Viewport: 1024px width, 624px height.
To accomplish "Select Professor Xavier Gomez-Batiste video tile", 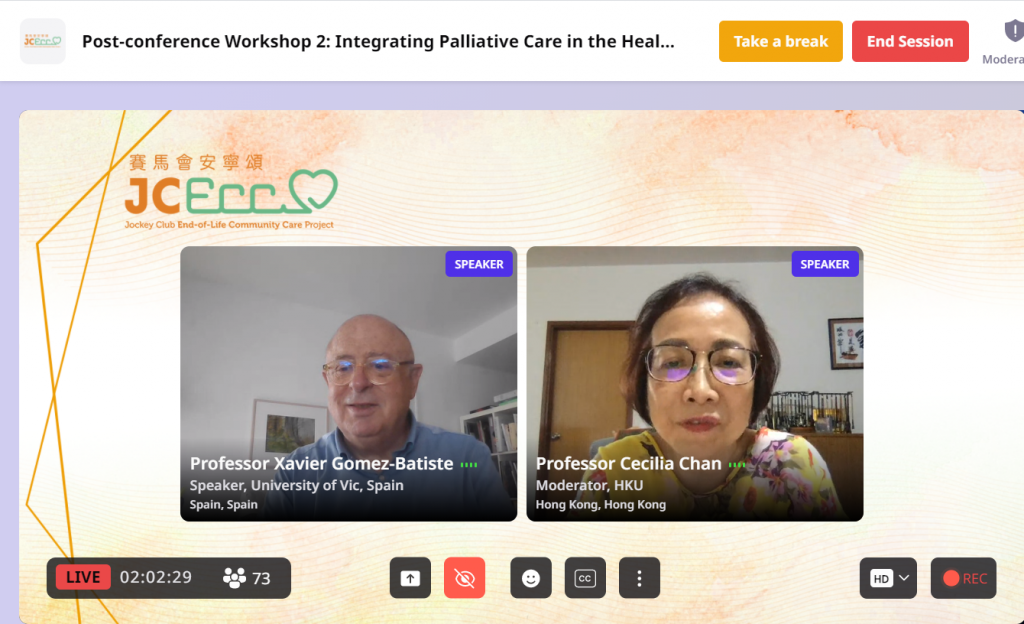I will coord(349,384).
